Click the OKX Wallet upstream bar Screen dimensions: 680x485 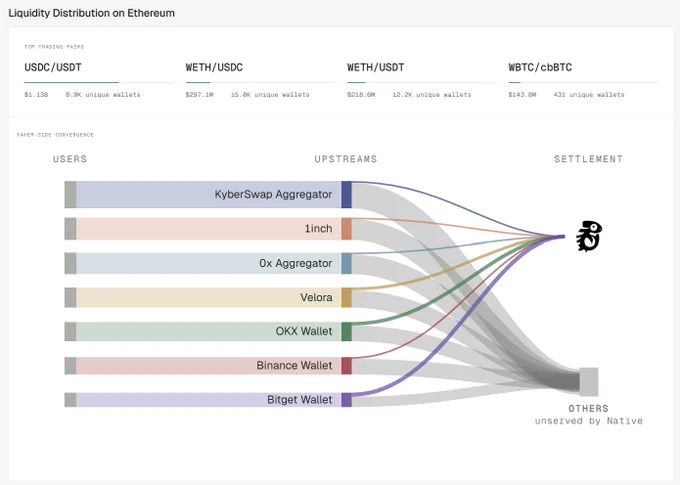pyautogui.click(x=209, y=331)
